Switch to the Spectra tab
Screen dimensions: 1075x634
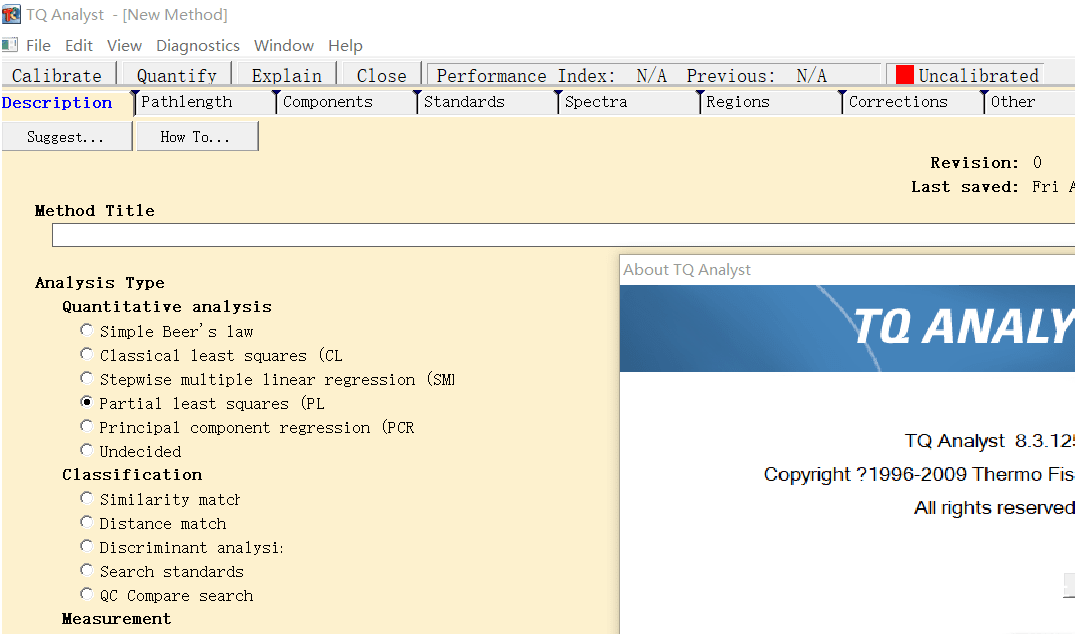(x=596, y=102)
